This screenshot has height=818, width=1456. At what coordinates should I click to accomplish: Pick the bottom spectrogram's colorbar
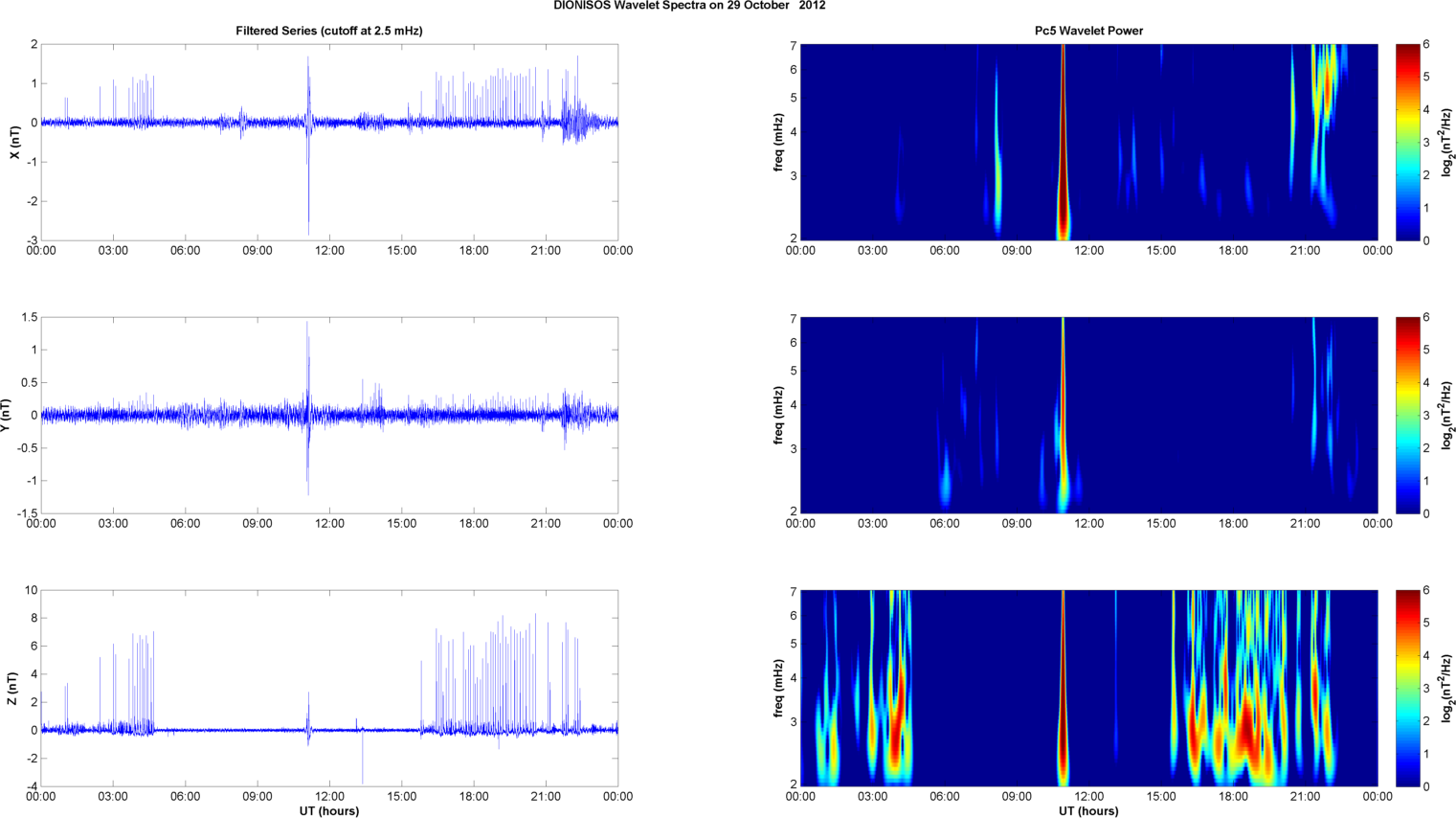pos(1408,689)
